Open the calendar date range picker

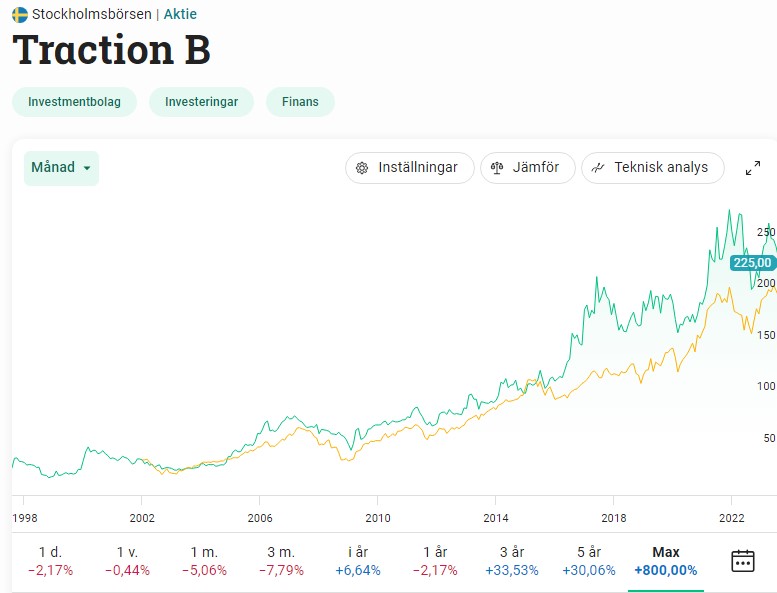point(742,560)
